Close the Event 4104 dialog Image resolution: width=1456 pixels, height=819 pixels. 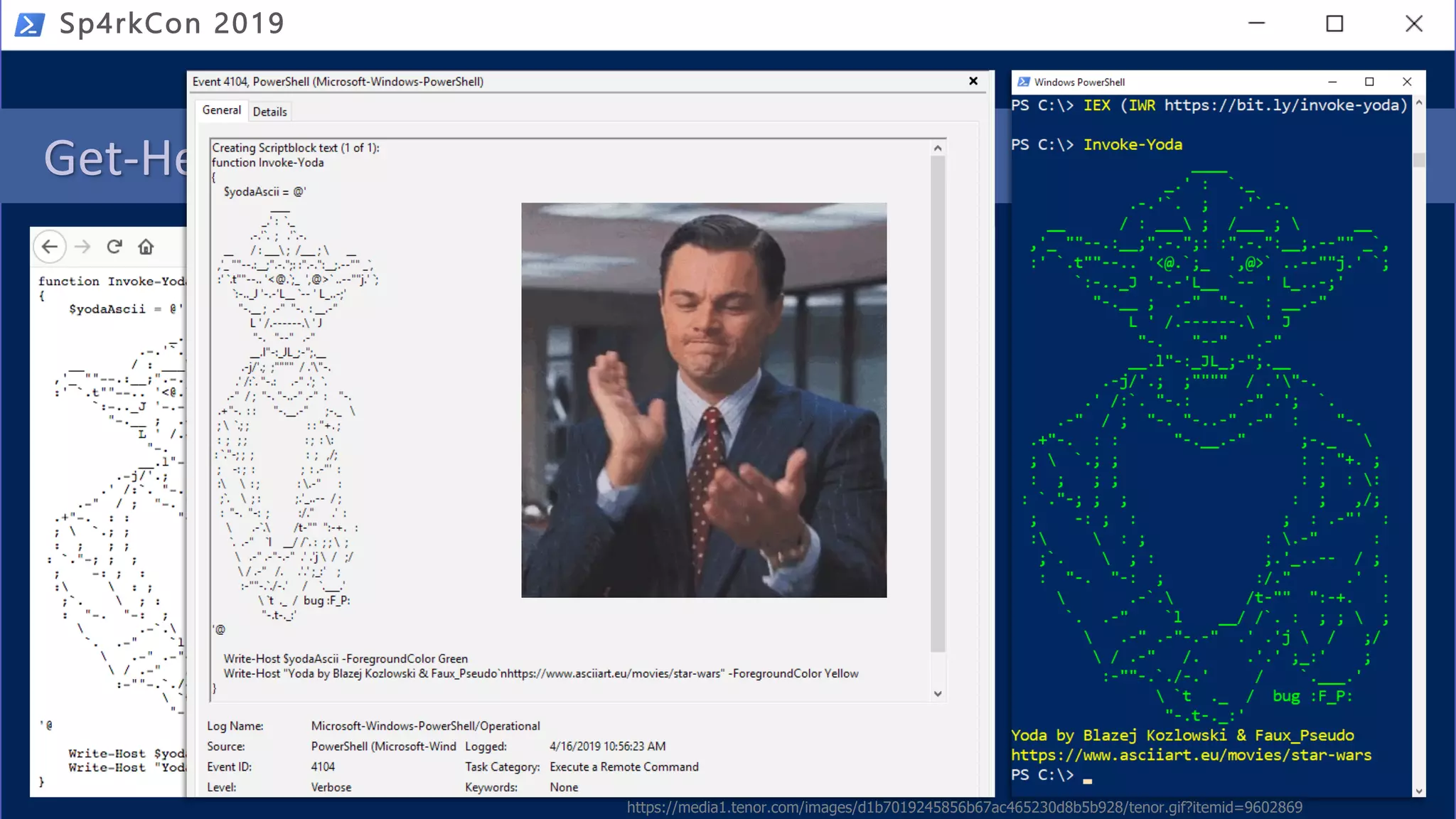coord(973,81)
